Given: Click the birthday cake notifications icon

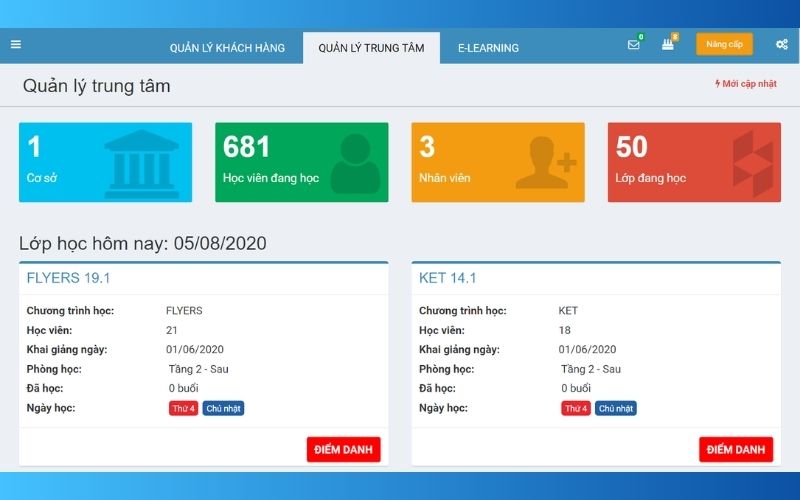Looking at the screenshot, I should 668,45.
